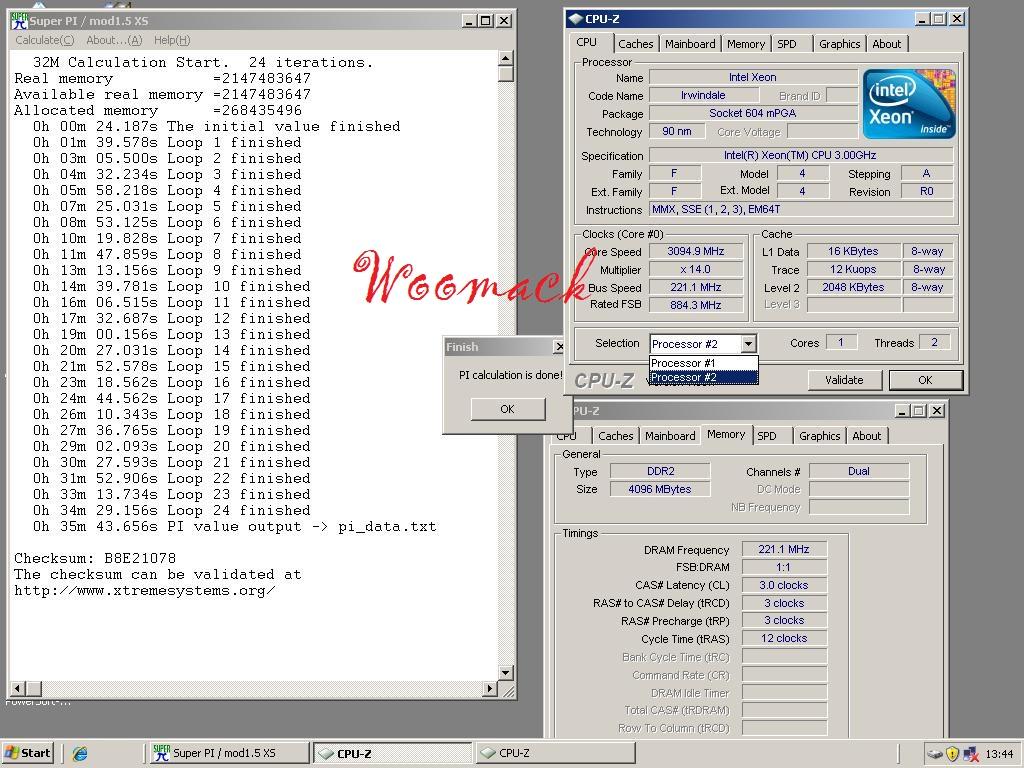Click the Channels # field Dual
This screenshot has height=768, width=1024.
[859, 471]
